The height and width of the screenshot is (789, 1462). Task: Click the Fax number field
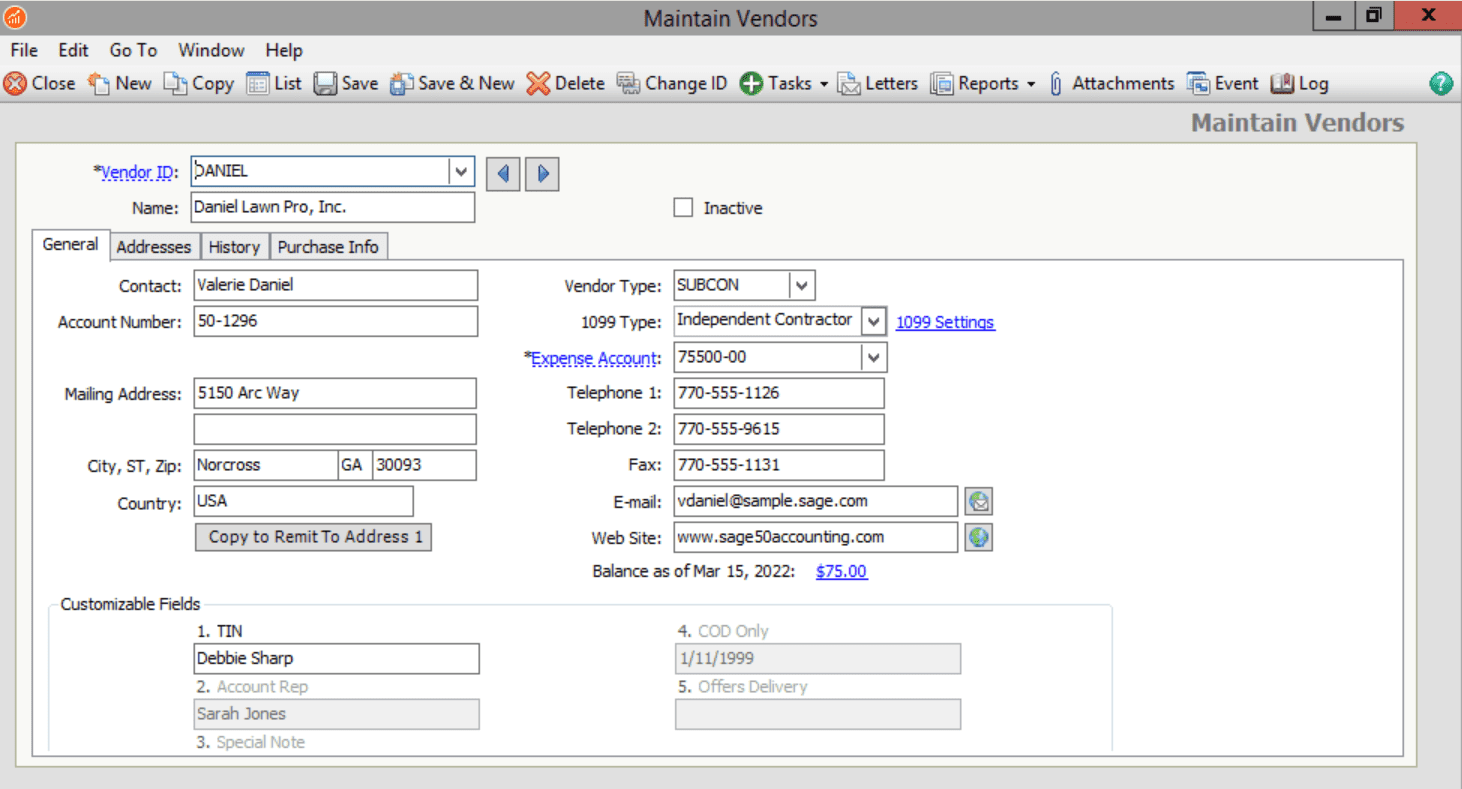pos(779,465)
